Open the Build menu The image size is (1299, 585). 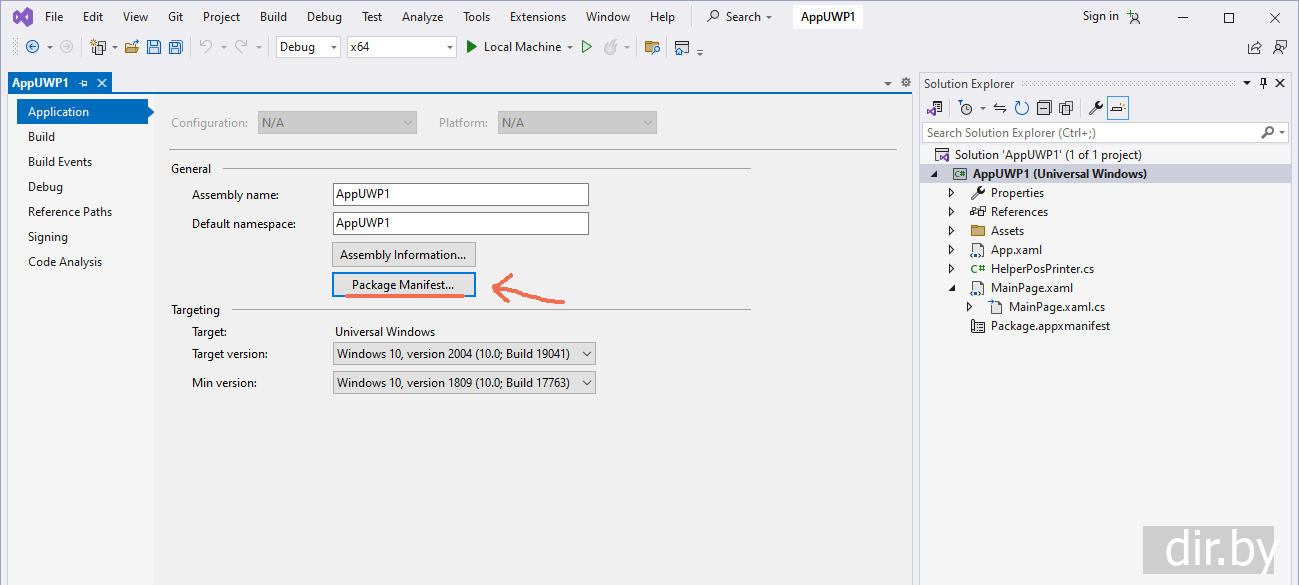click(x=273, y=17)
